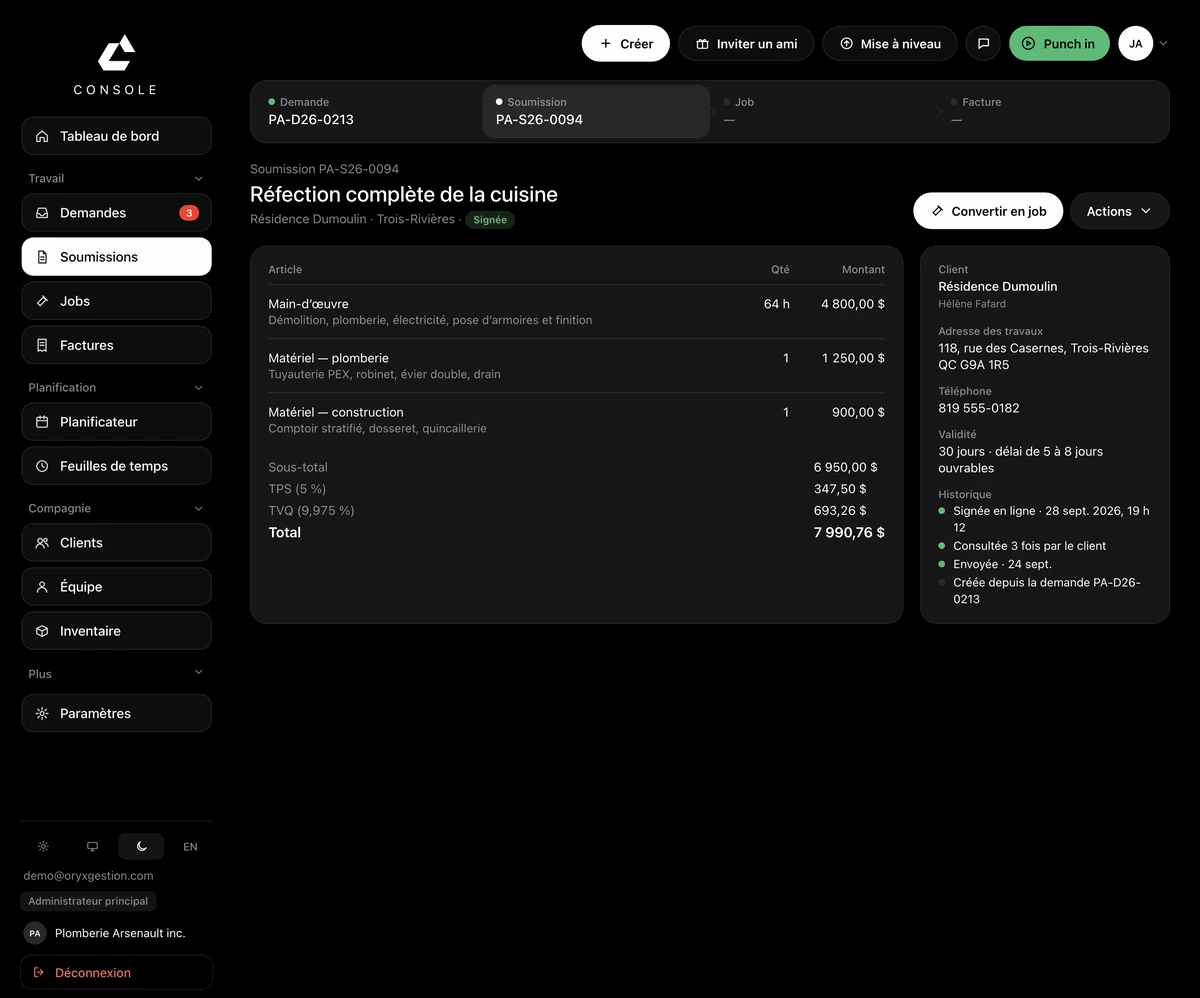Click Administrateur principal role label

pyautogui.click(x=88, y=901)
